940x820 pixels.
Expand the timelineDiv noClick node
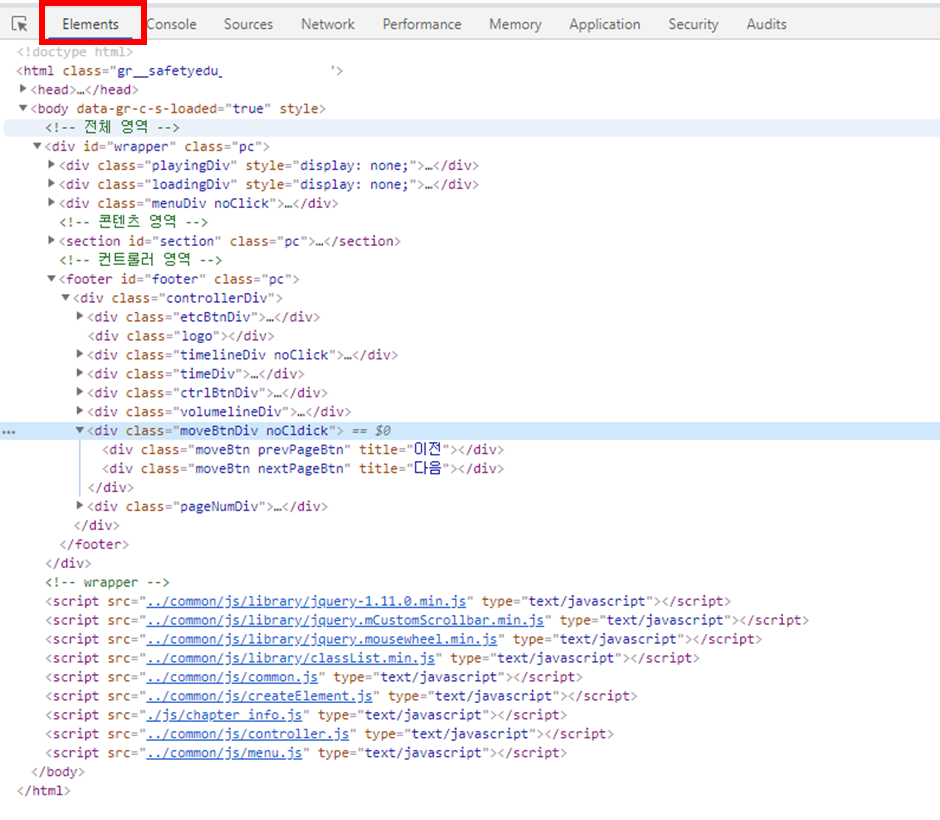[x=80, y=354]
